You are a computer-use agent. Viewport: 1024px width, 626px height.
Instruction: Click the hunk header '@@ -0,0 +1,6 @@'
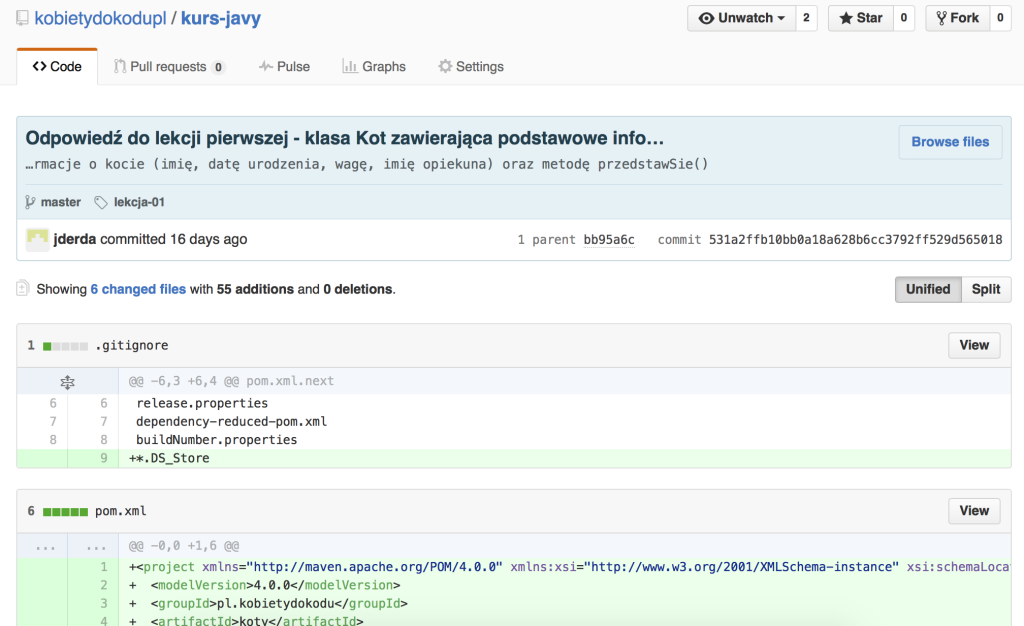(184, 546)
